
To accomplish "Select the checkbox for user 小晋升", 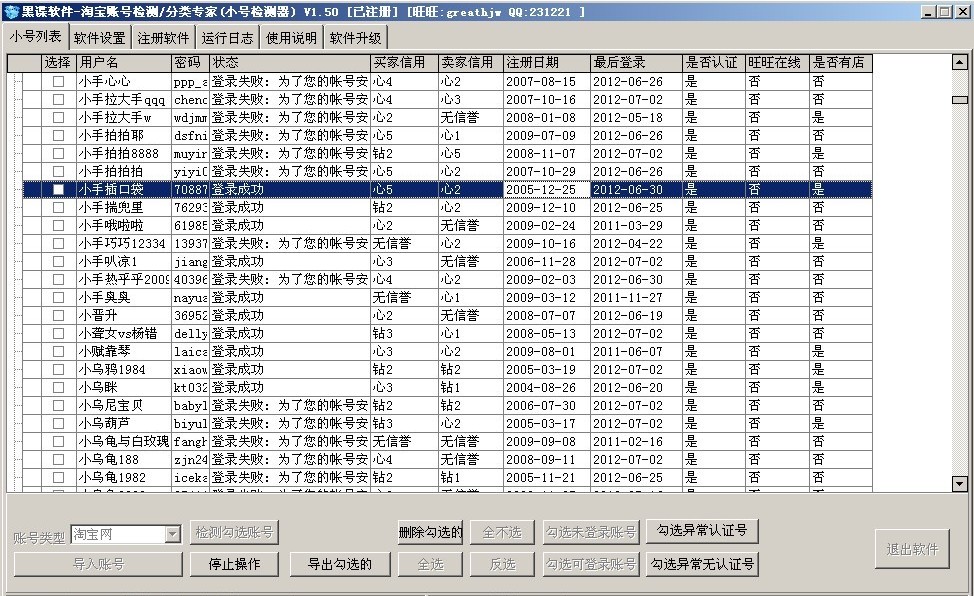I will tap(58, 316).
